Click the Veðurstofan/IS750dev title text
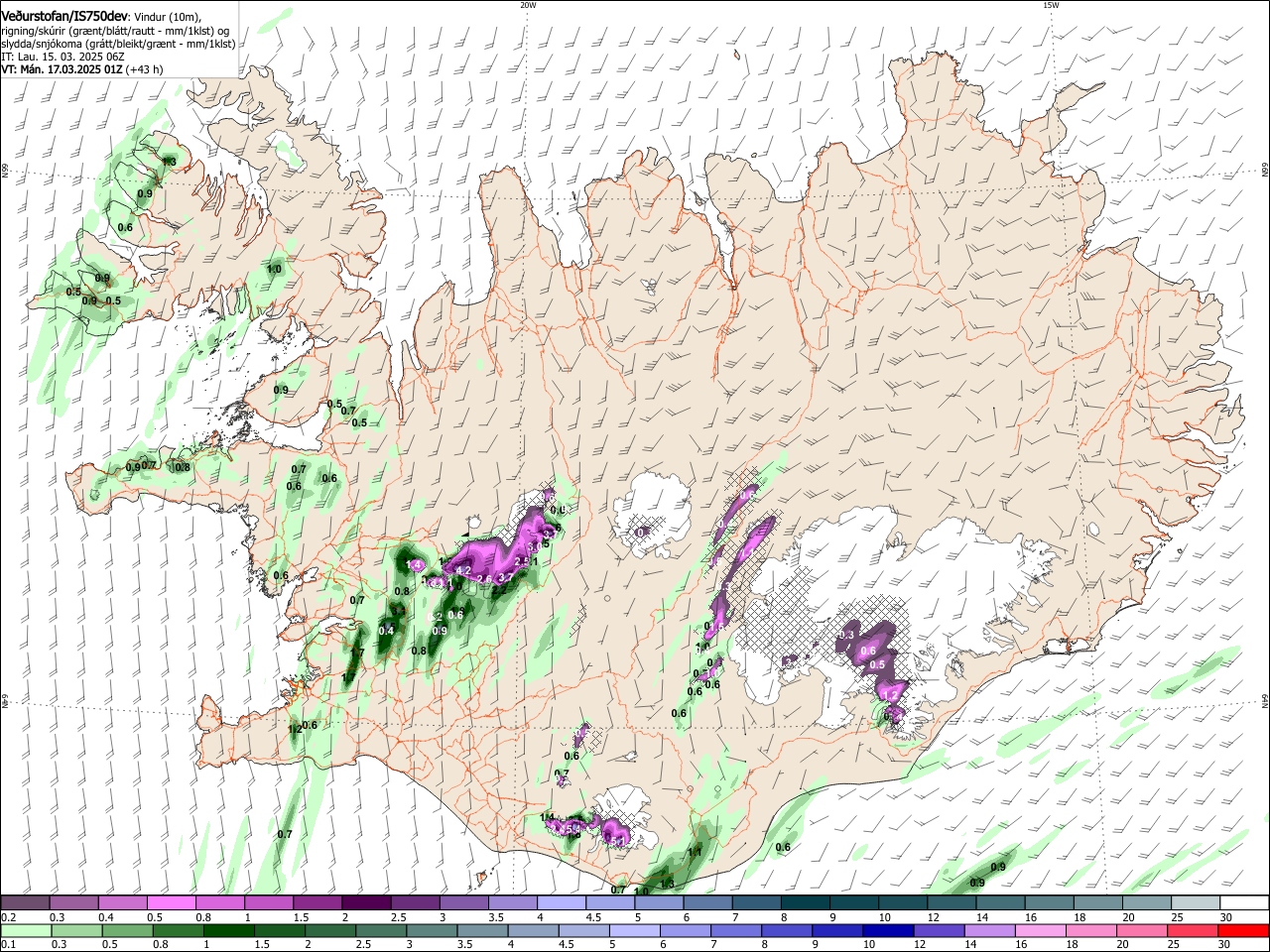1270x952 pixels. (64, 17)
